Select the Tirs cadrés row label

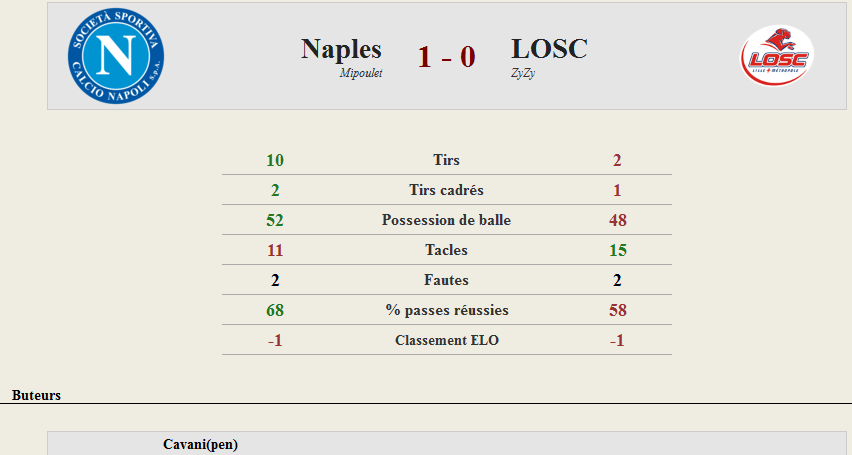pos(446,190)
